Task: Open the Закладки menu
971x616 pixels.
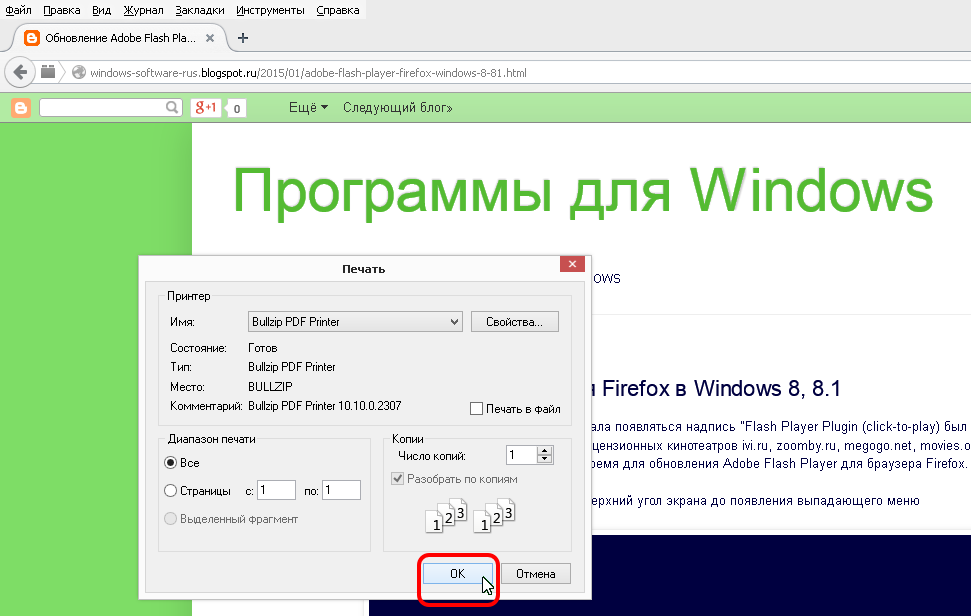Action: tap(199, 10)
